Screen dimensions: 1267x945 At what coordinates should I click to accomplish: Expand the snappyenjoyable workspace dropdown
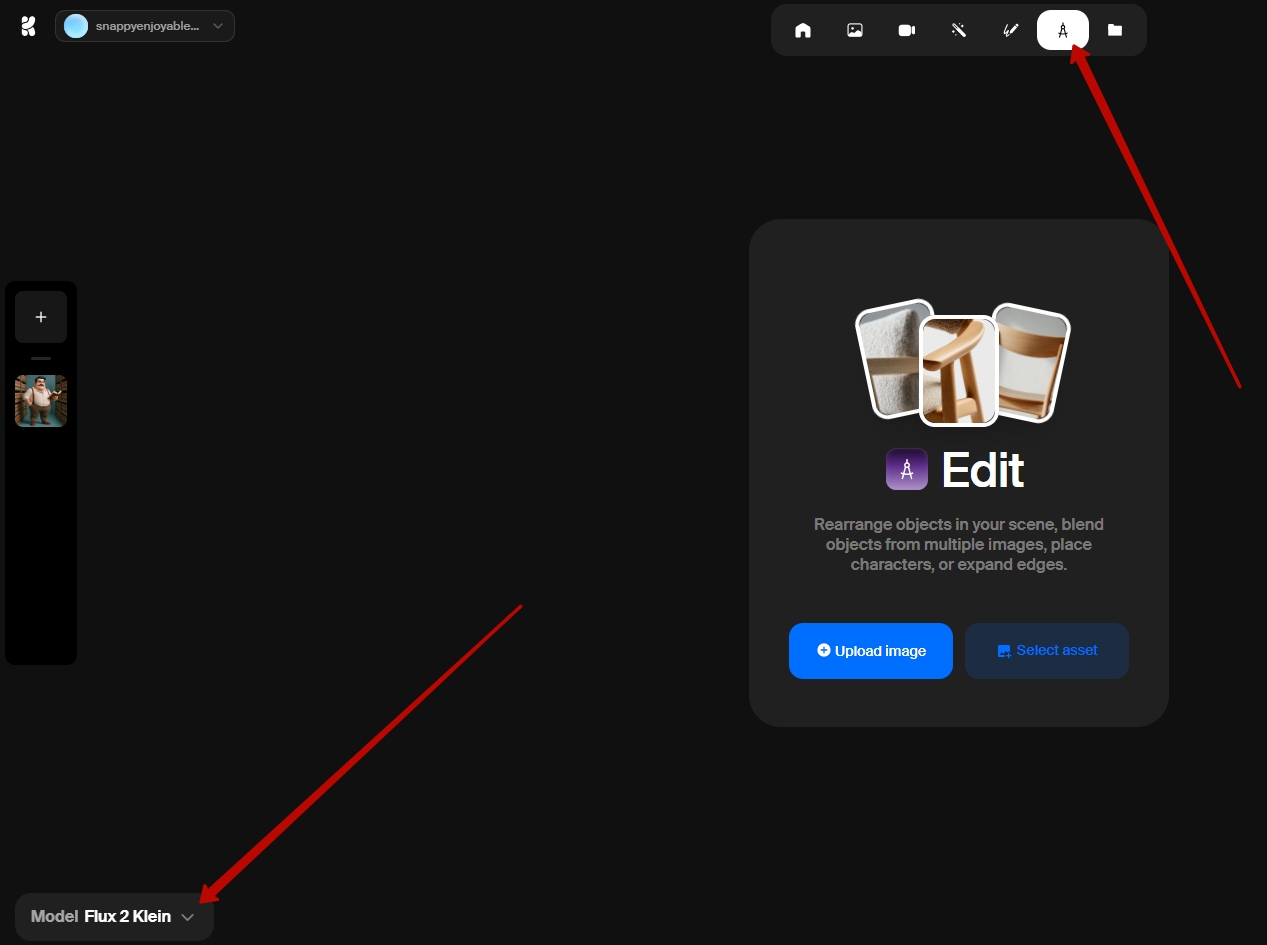[217, 26]
